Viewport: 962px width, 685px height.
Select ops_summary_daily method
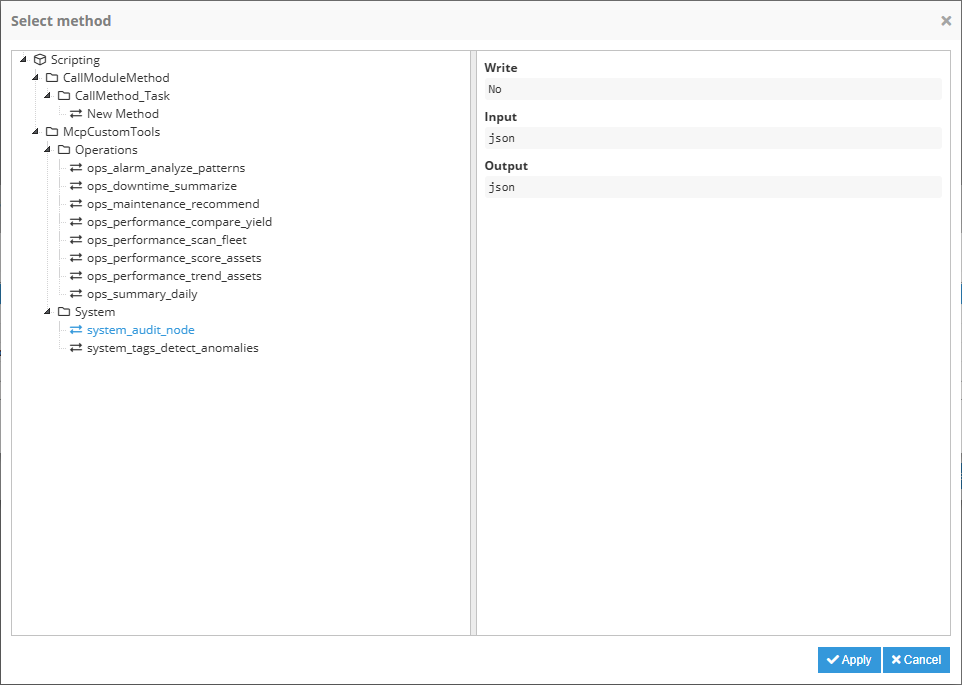[x=142, y=294]
